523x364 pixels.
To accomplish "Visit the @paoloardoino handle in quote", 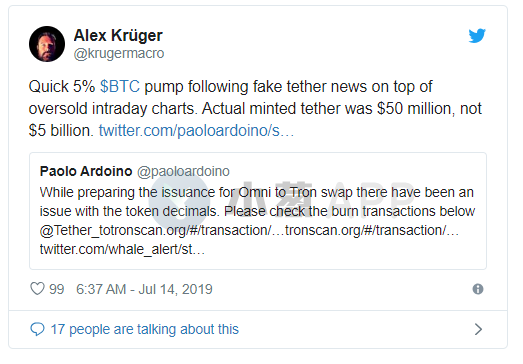I will (x=183, y=171).
